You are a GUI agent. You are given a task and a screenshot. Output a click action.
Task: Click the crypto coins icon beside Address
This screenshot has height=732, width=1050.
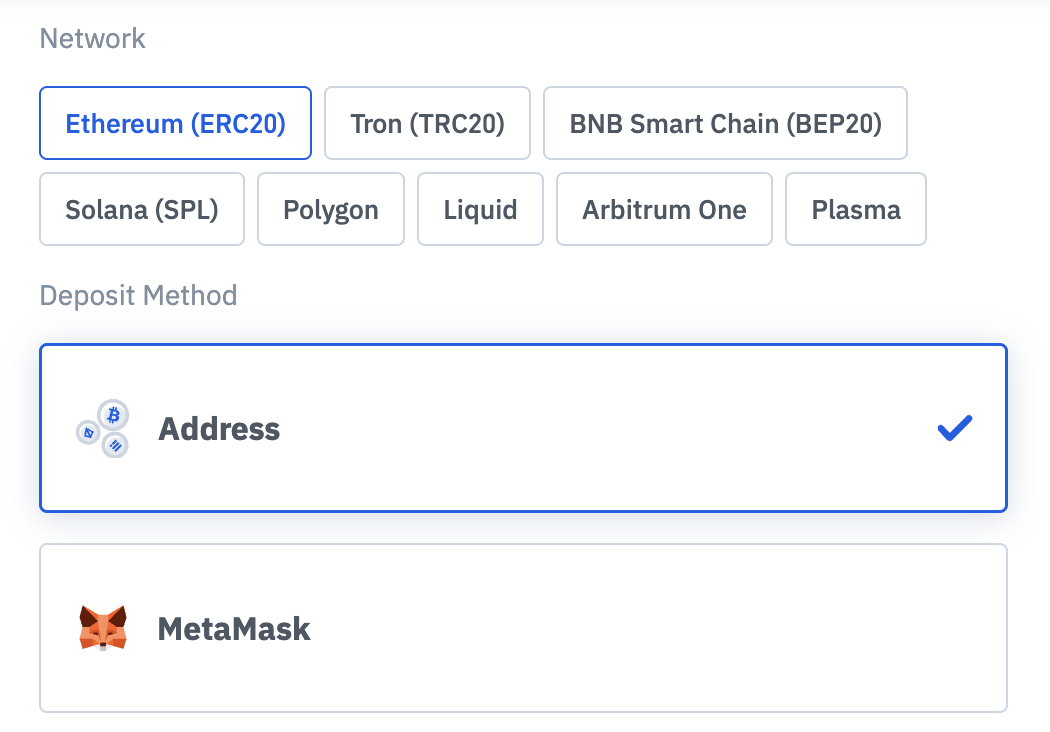point(103,429)
